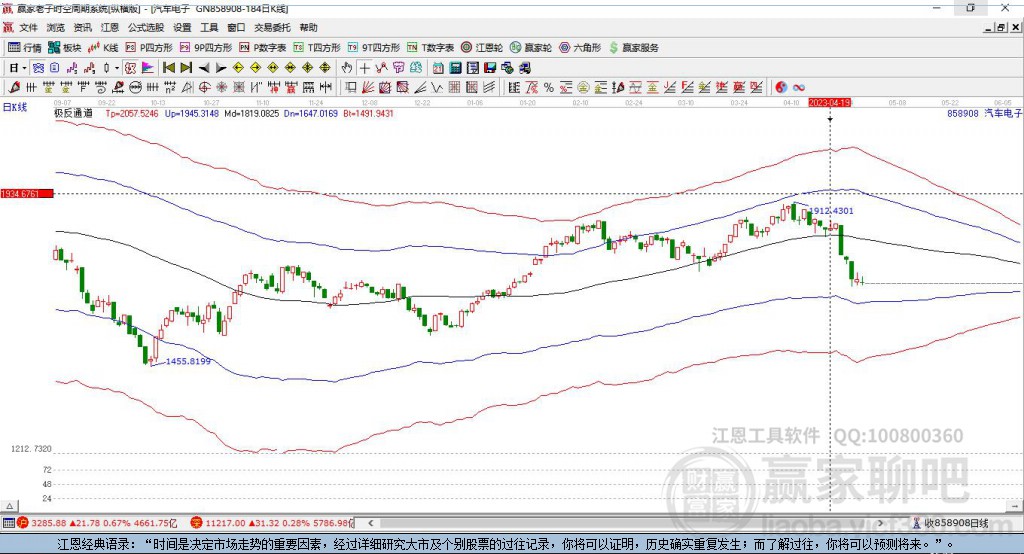Open the 浏览 menu
Image resolution: width=1024 pixels, height=554 pixels.
56,27
